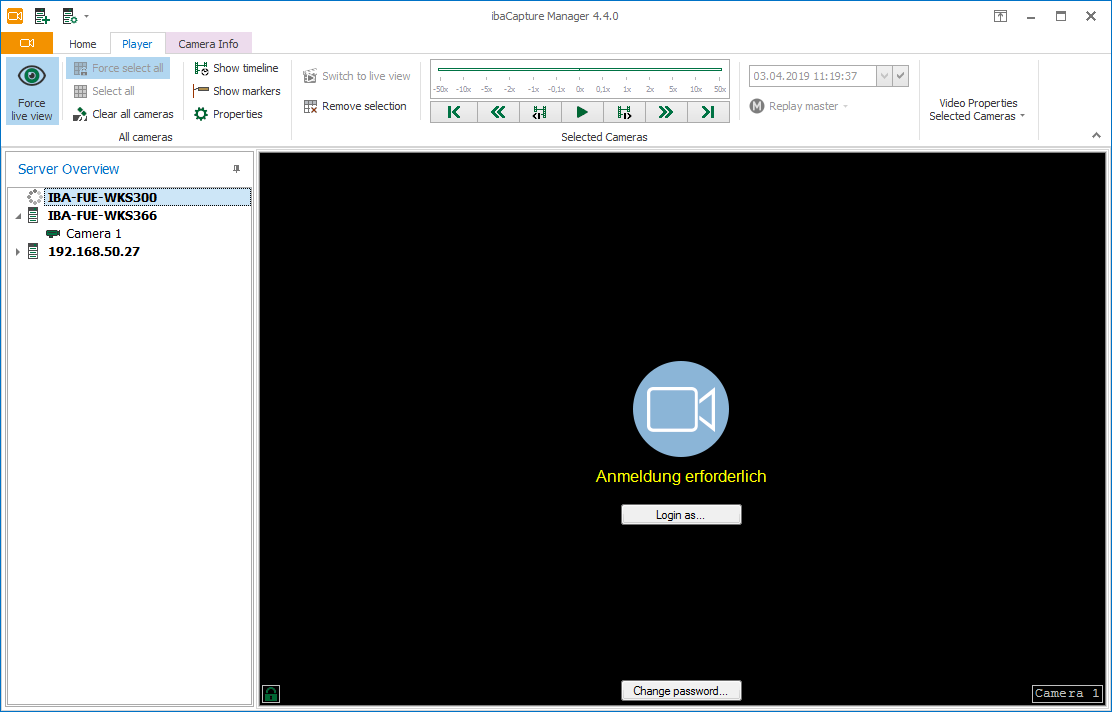Open Video Properties Selected Cameras dropdown

978,110
